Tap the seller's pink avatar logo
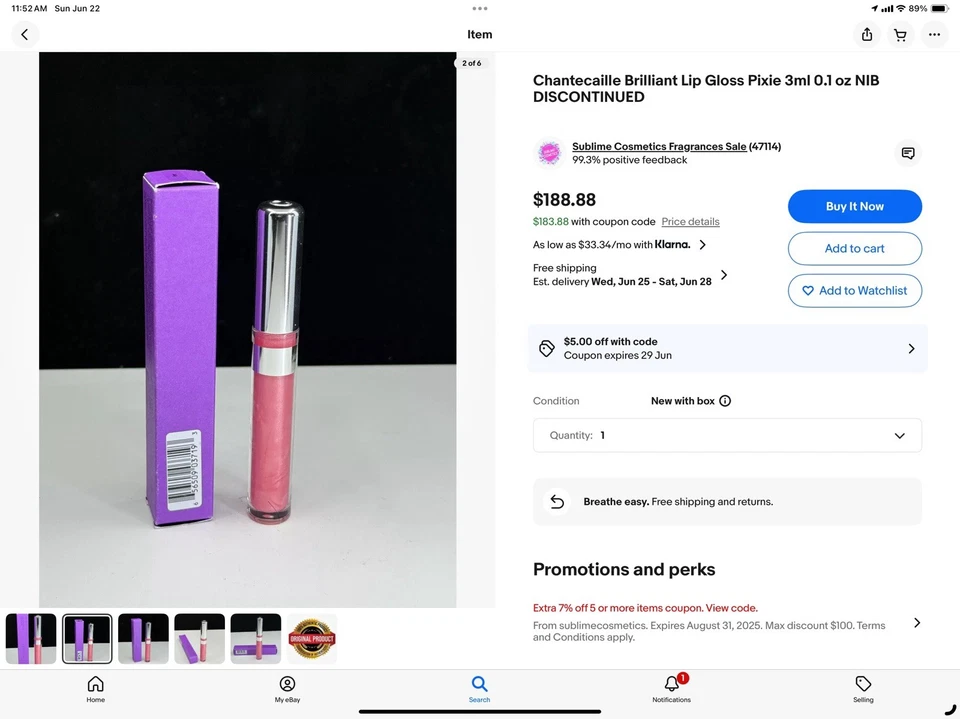 [x=549, y=152]
